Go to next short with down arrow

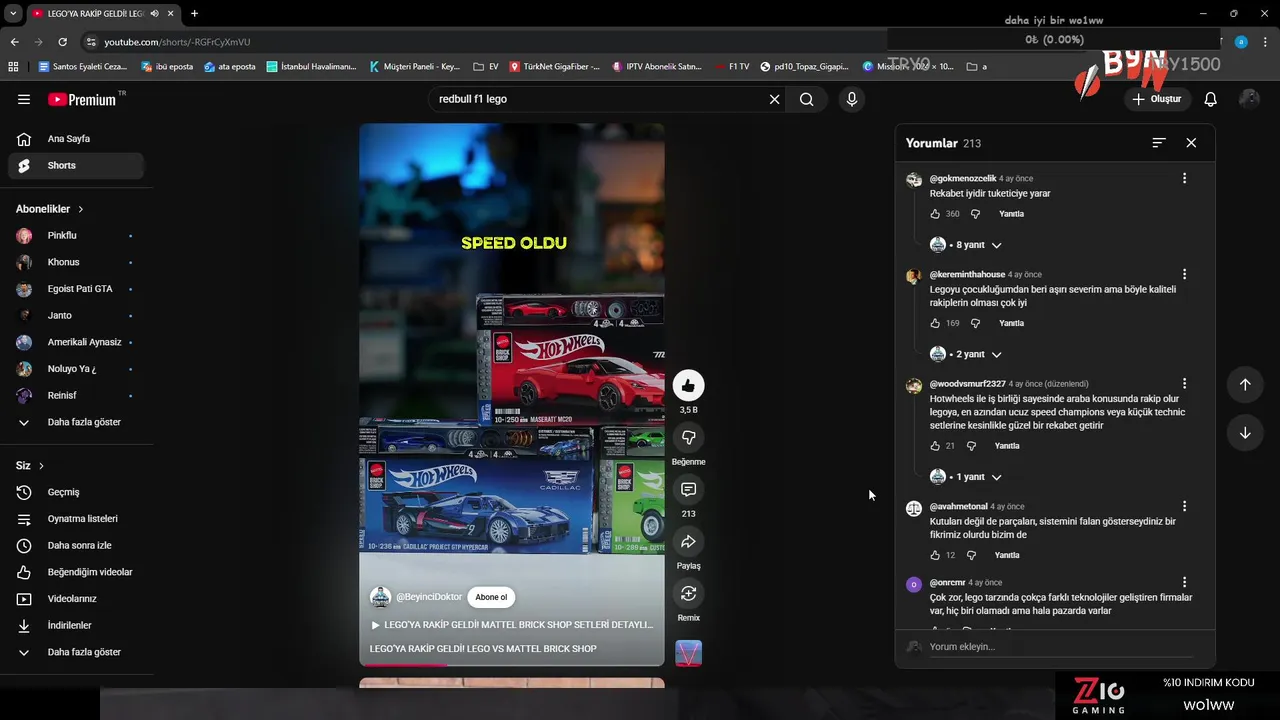[1245, 433]
